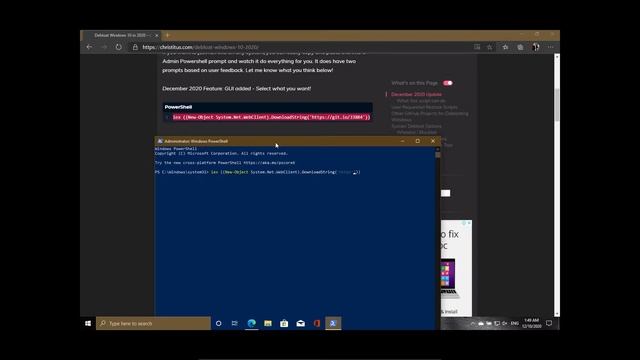Viewport: 640px width, 360px height.
Task: Click highlighted iex PowerShell command on webpage
Action: coord(271,117)
